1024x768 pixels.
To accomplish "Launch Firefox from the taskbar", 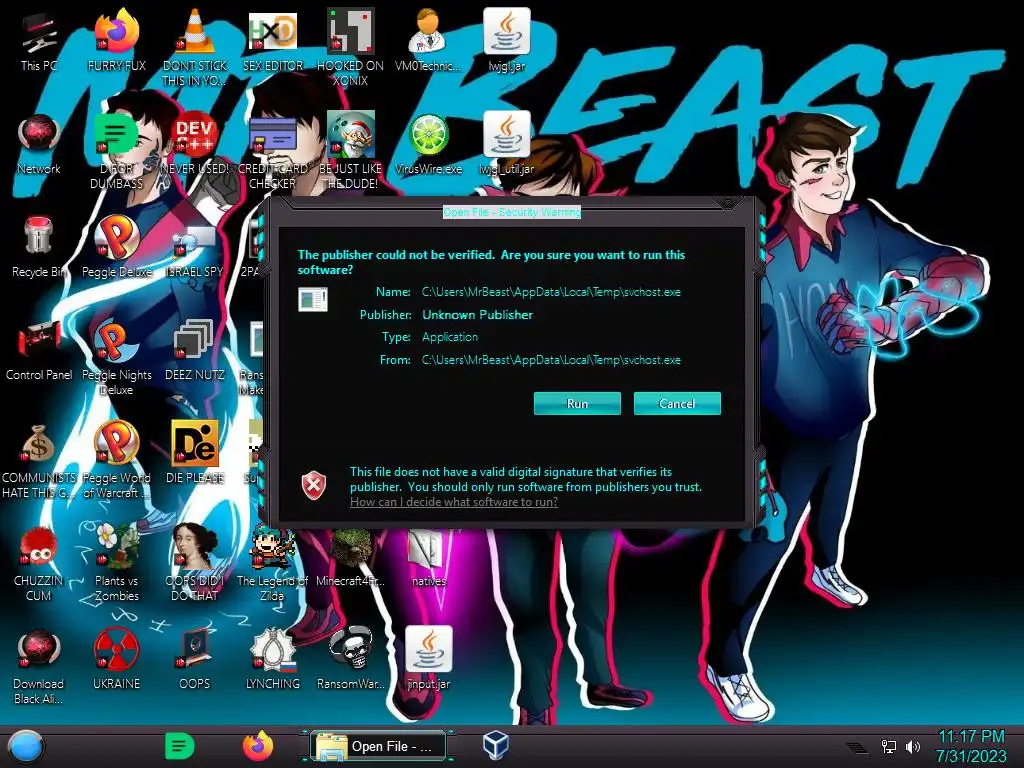I will 259,746.
